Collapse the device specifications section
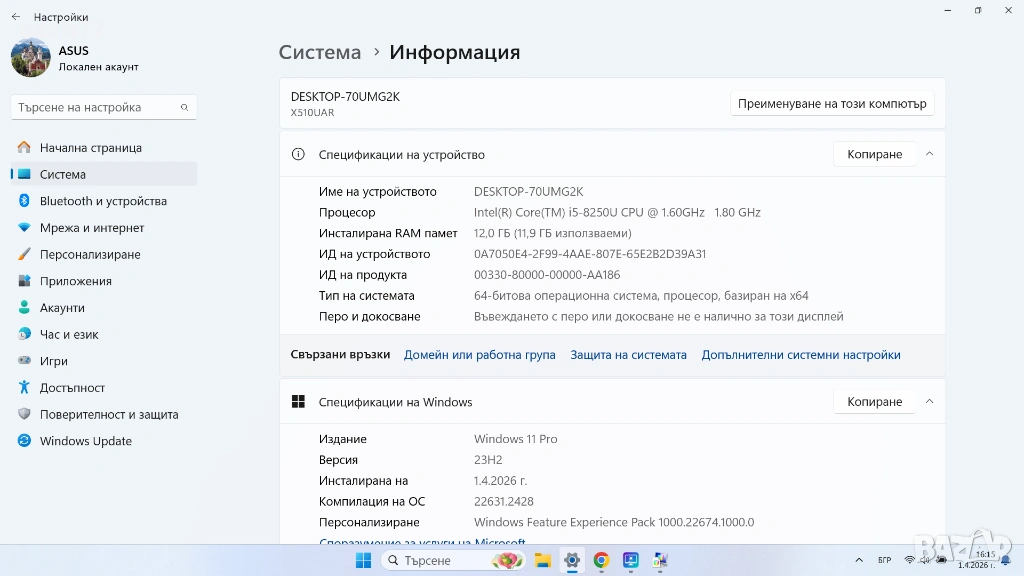This screenshot has height=576, width=1024. [929, 154]
